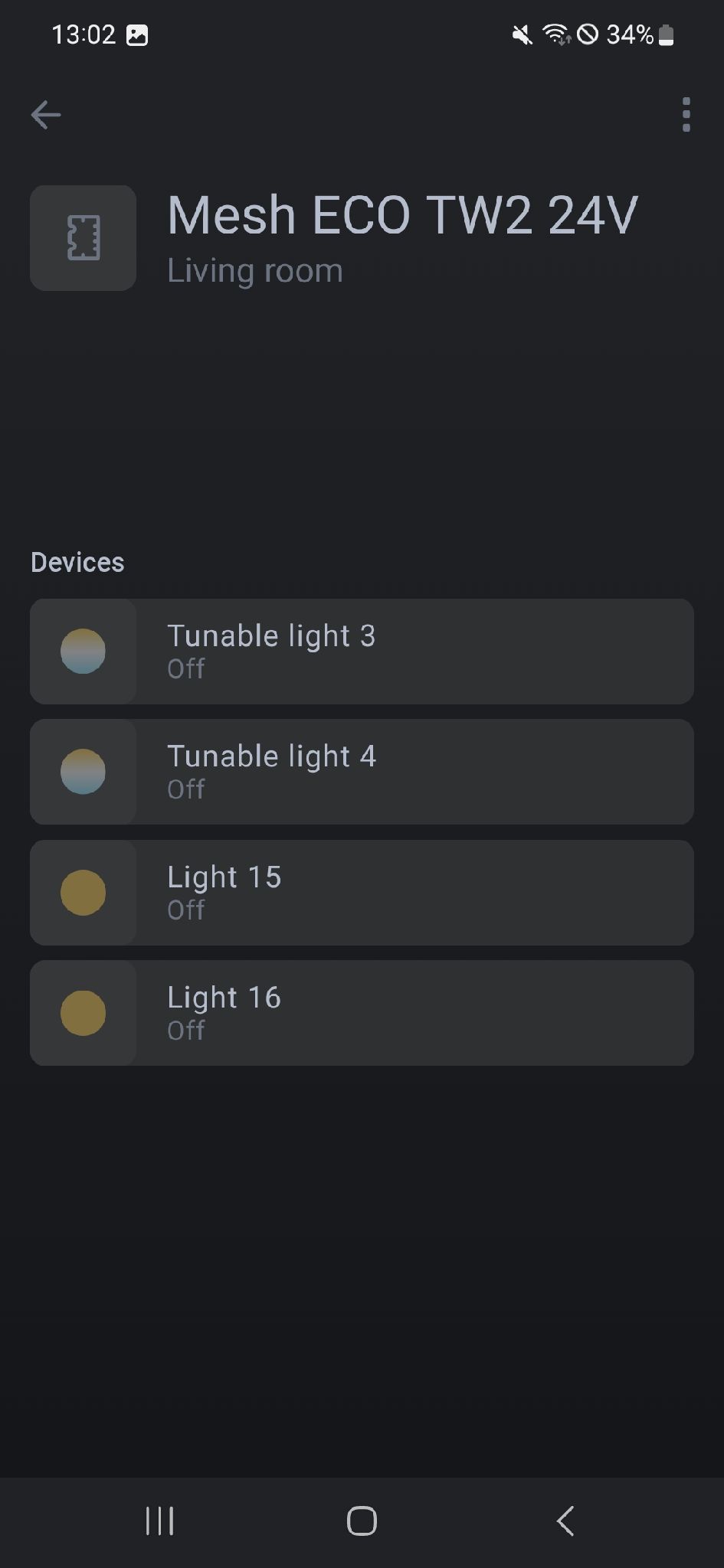724x1568 pixels.
Task: Tap the Mesh ECO module chip icon
Action: (x=84, y=238)
